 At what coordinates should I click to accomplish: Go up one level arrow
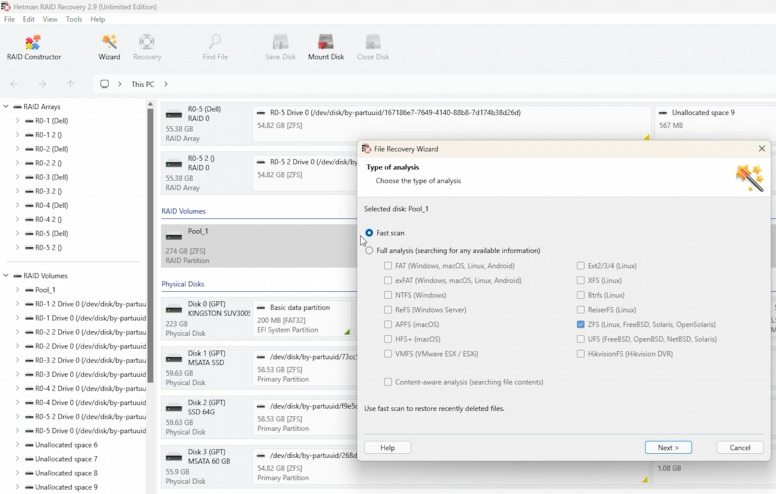[x=70, y=84]
